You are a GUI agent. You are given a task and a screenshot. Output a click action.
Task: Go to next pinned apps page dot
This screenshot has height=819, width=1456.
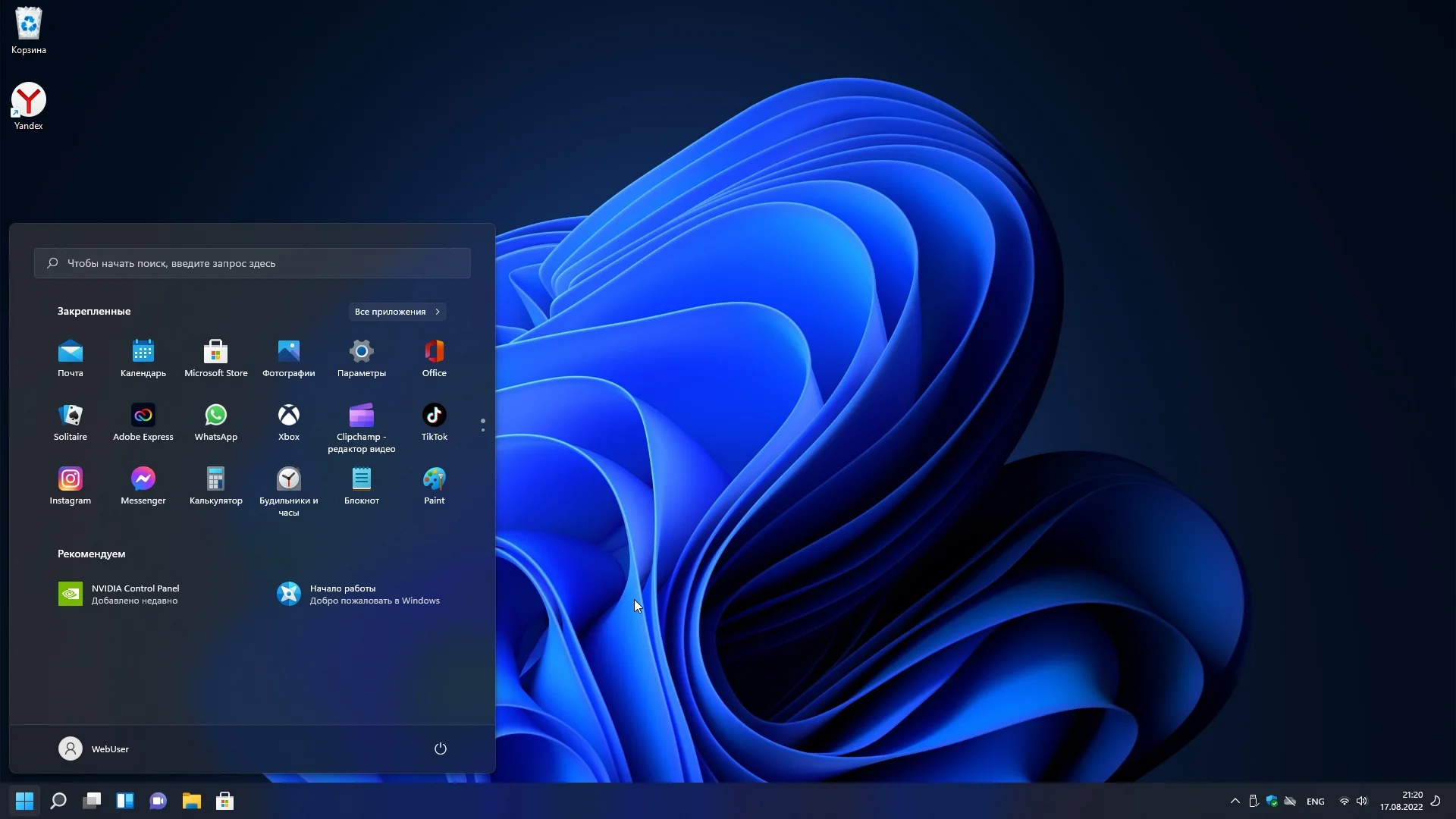pyautogui.click(x=483, y=430)
